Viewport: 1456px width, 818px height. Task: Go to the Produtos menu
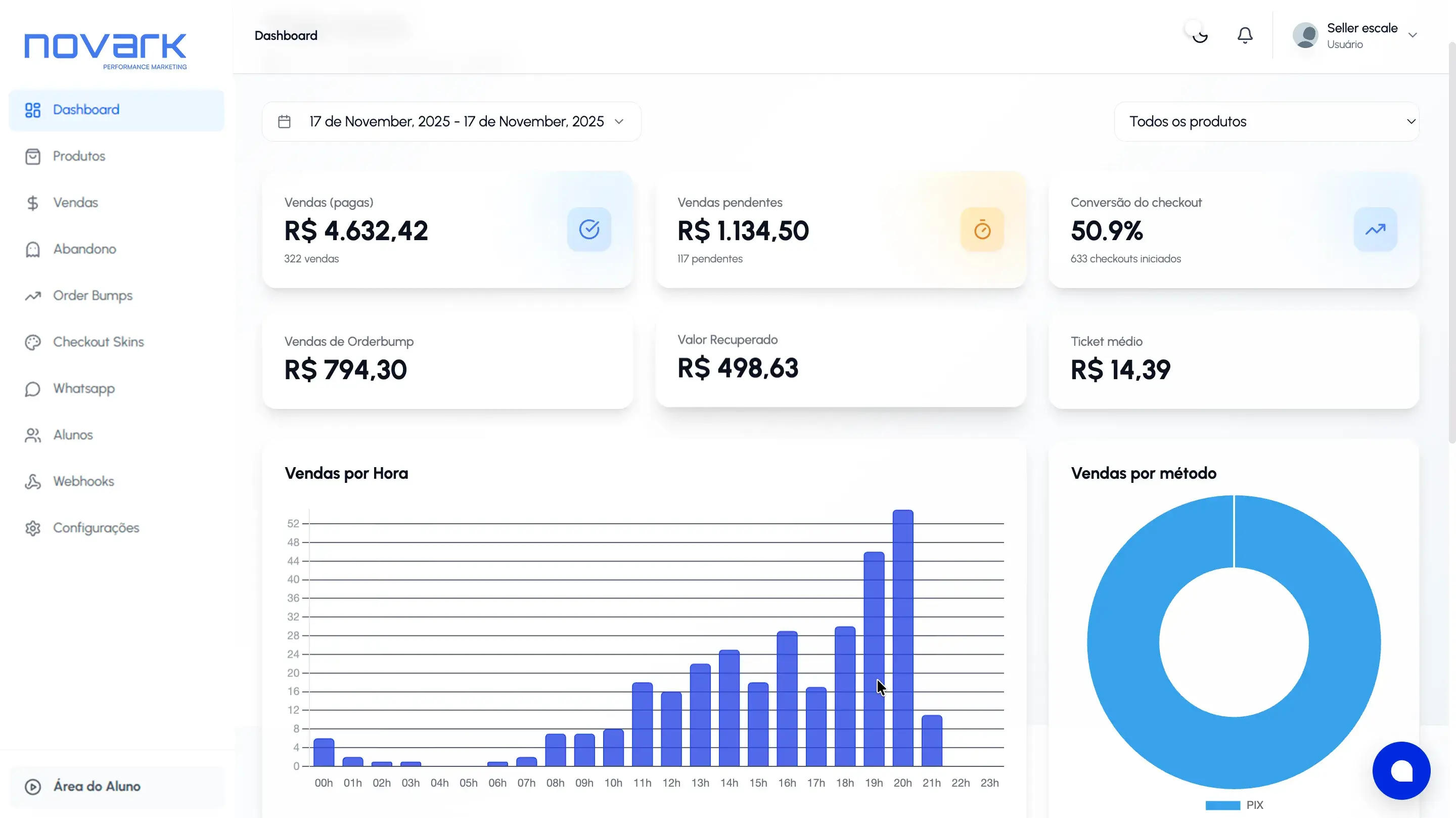(x=79, y=156)
